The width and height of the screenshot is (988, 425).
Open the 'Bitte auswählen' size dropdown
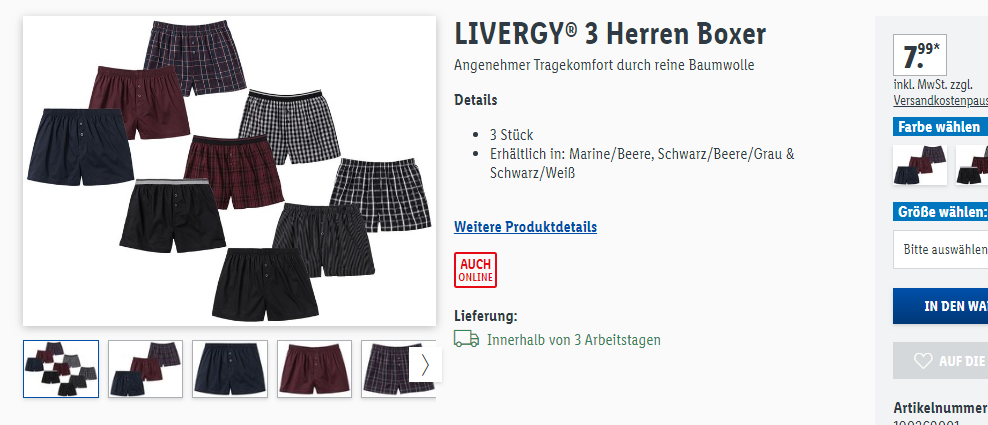[x=940, y=249]
